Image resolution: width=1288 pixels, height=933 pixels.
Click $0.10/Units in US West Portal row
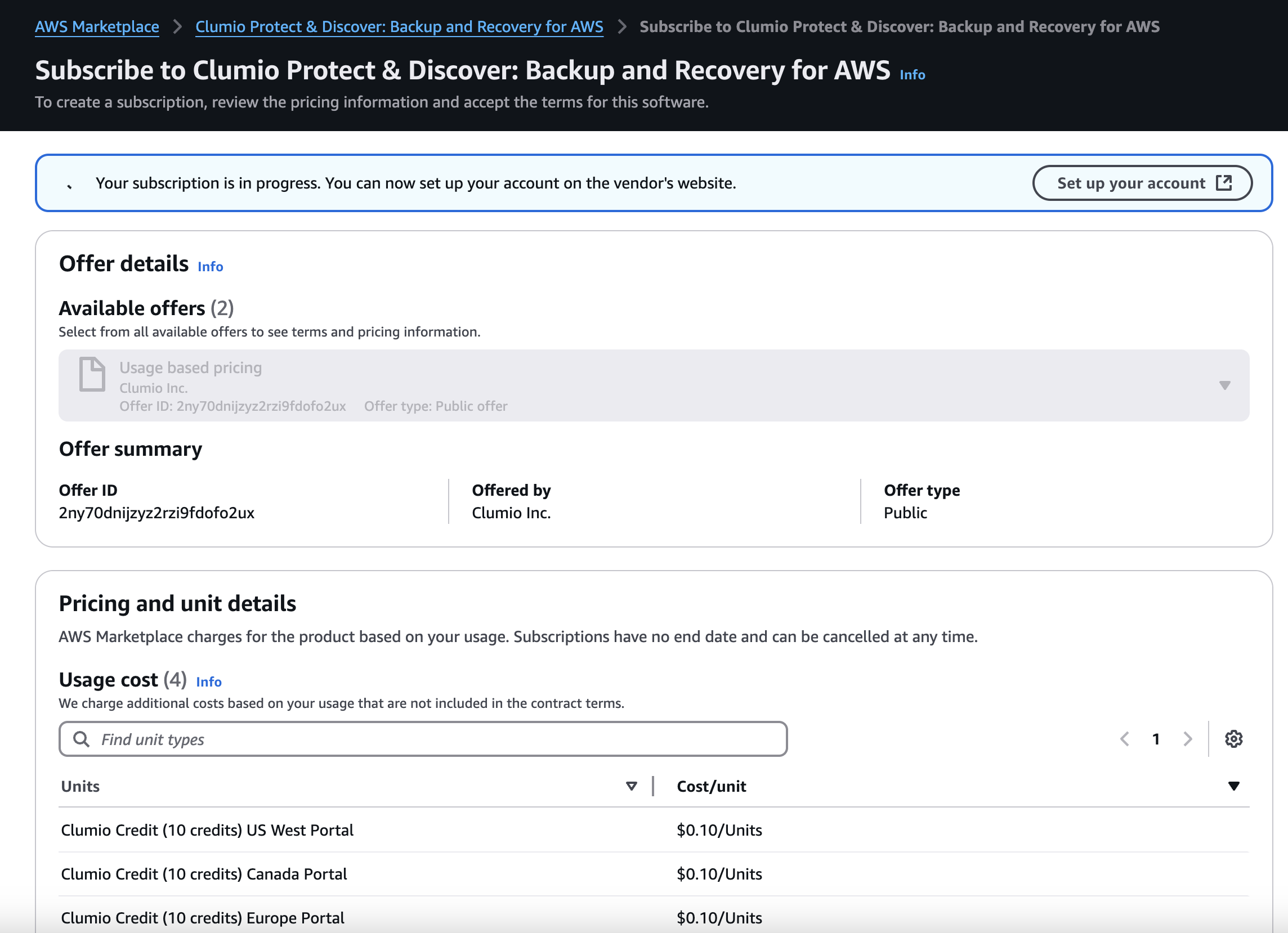point(719,830)
